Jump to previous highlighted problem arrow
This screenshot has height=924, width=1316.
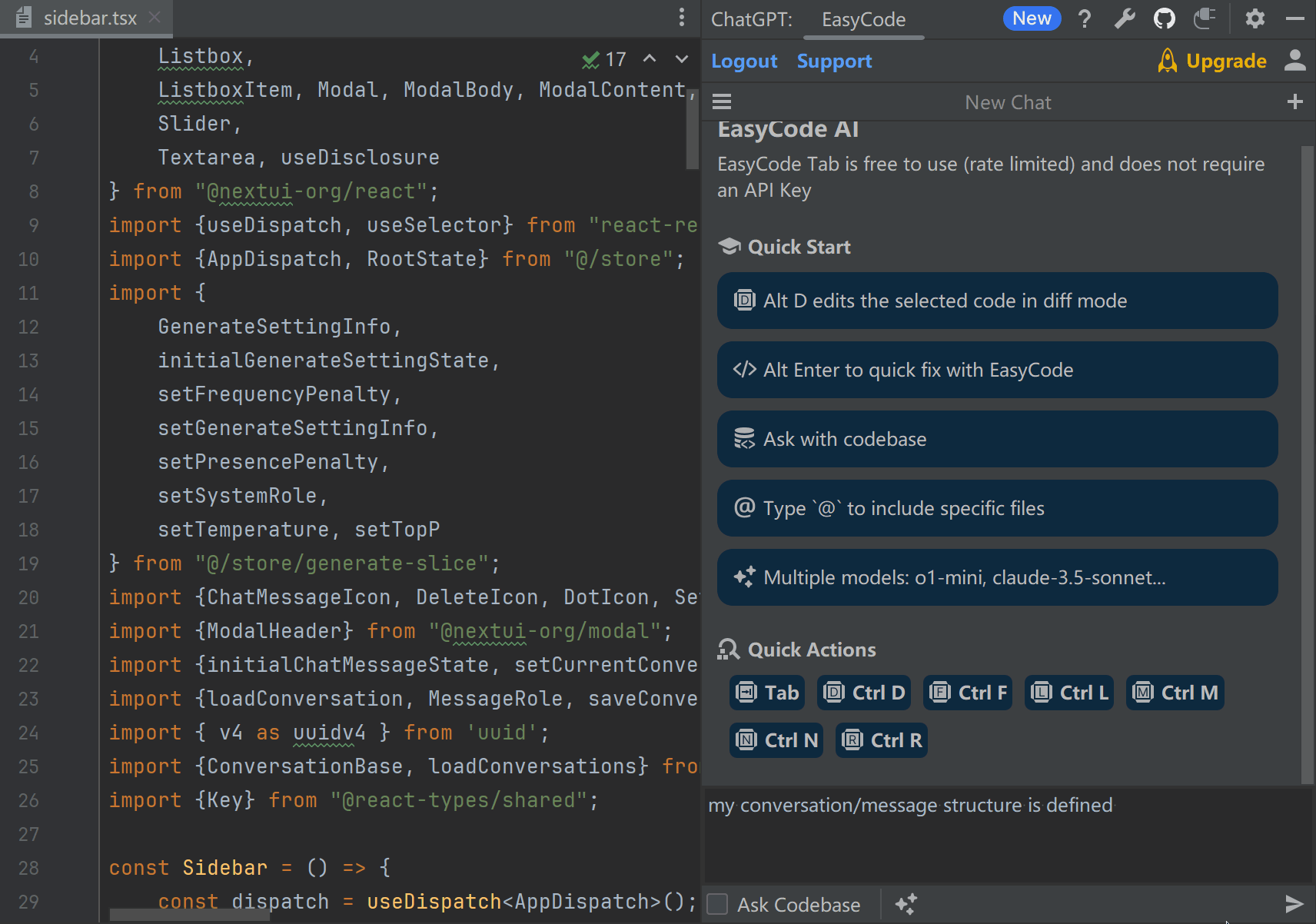[650, 59]
